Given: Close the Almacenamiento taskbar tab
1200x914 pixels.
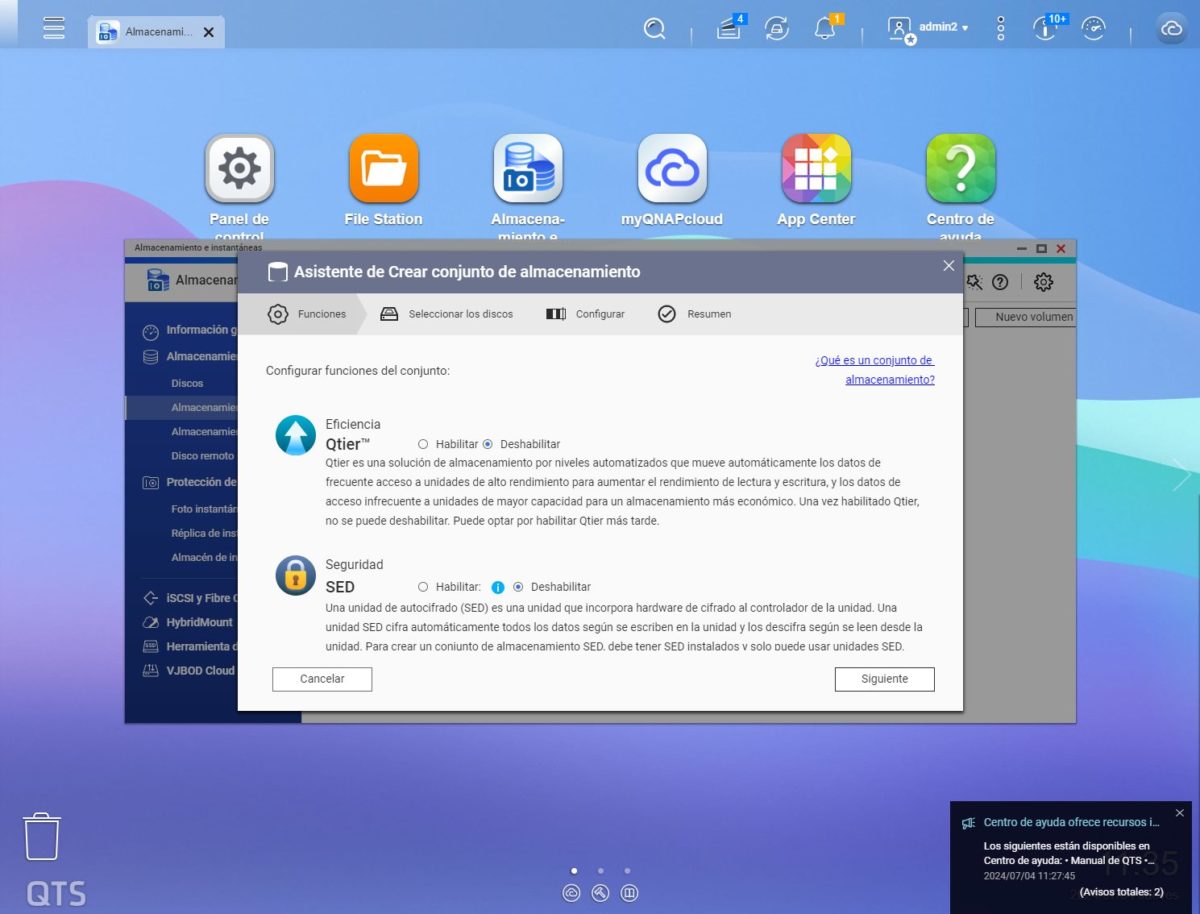Looking at the screenshot, I should 208,32.
